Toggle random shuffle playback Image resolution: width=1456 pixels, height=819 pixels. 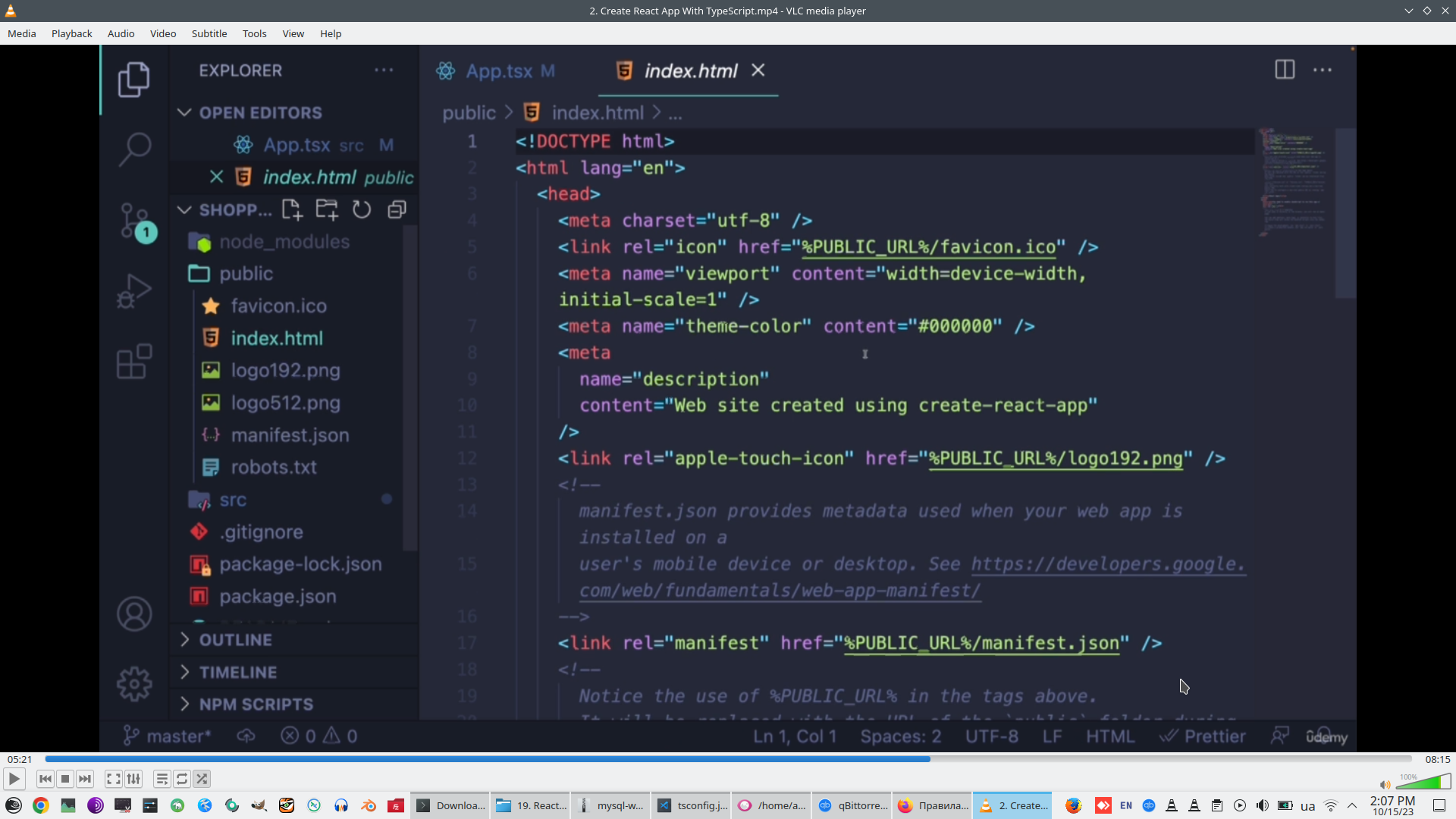tap(202, 779)
